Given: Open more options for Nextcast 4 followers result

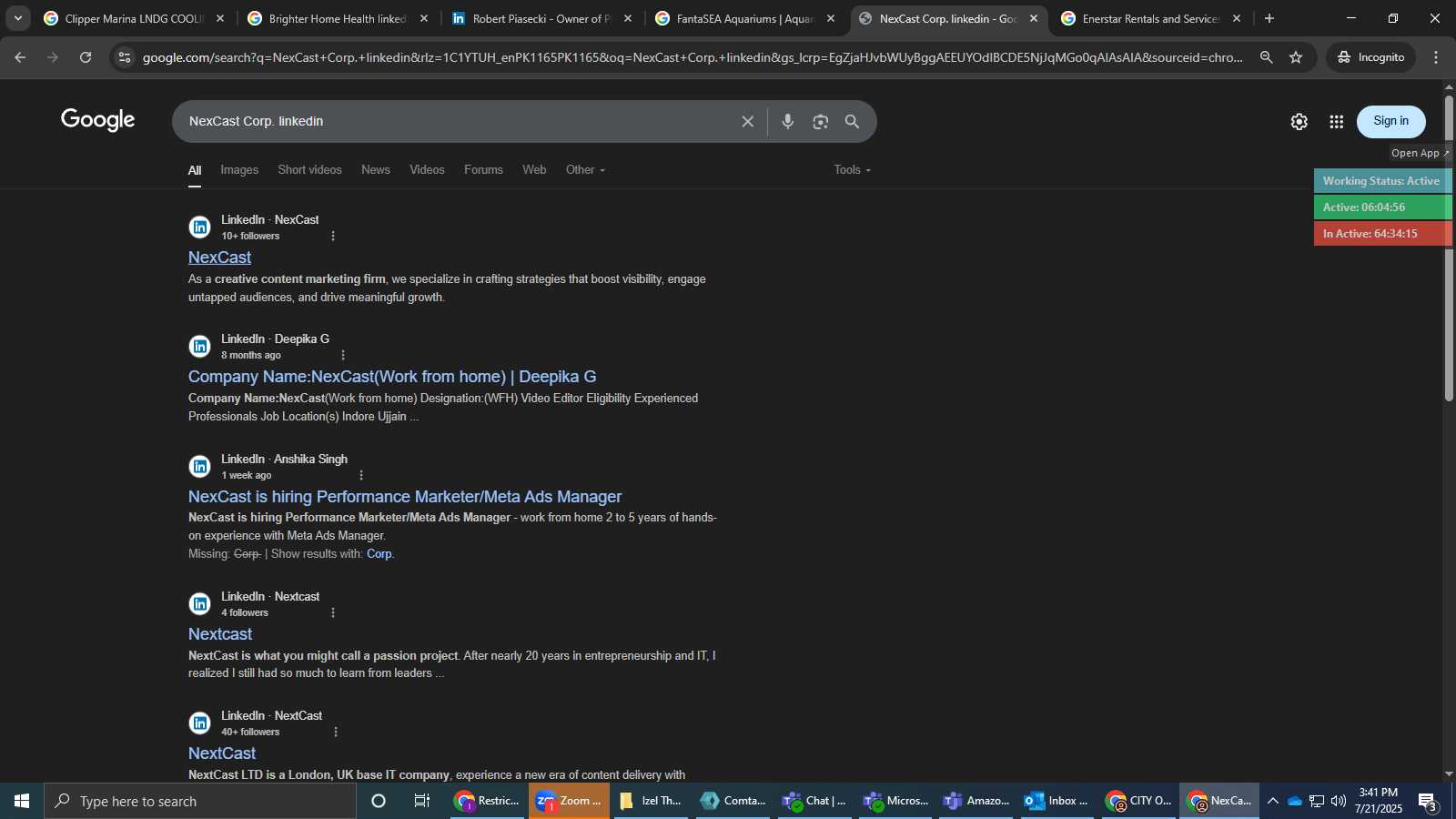Looking at the screenshot, I should (x=333, y=612).
